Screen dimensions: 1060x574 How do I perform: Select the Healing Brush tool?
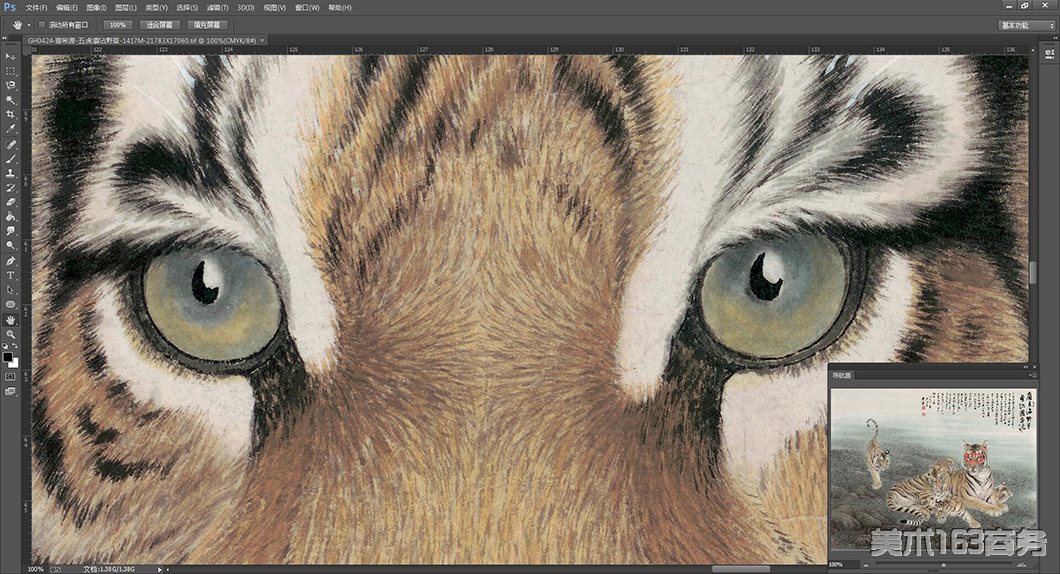point(10,145)
